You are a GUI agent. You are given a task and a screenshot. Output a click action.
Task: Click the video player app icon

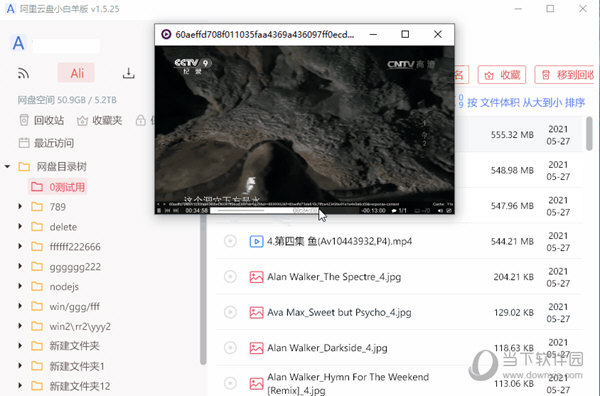(166, 34)
